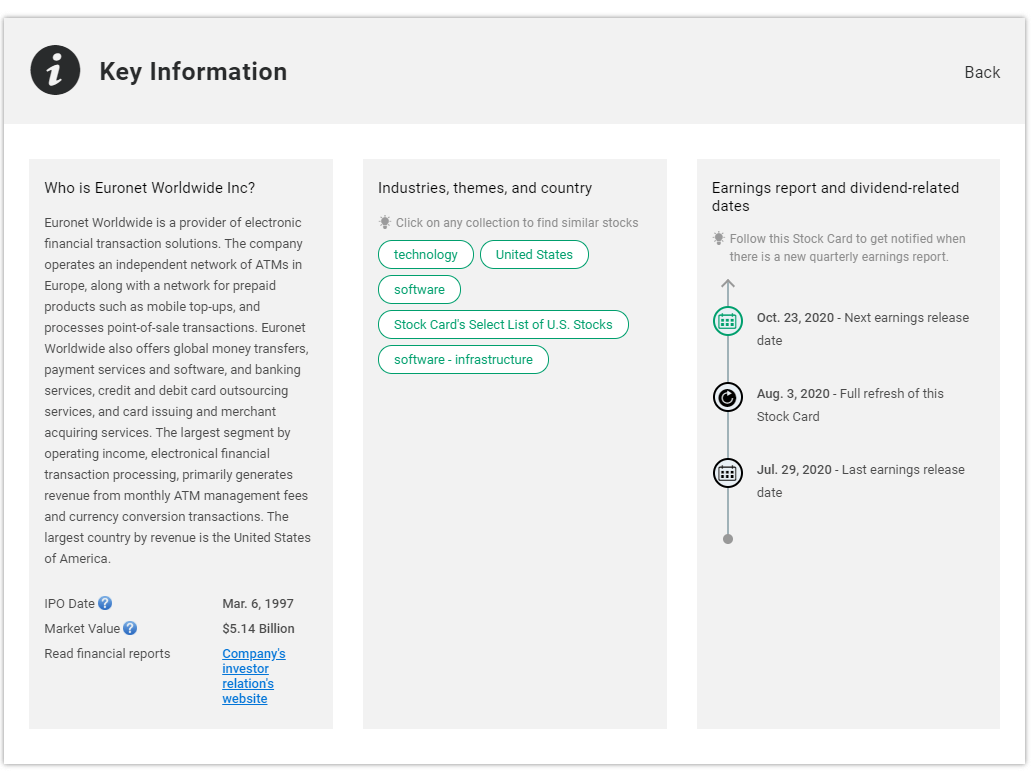Select the Aug. 3, 2020 full refresh text
1031x772 pixels.
click(850, 405)
